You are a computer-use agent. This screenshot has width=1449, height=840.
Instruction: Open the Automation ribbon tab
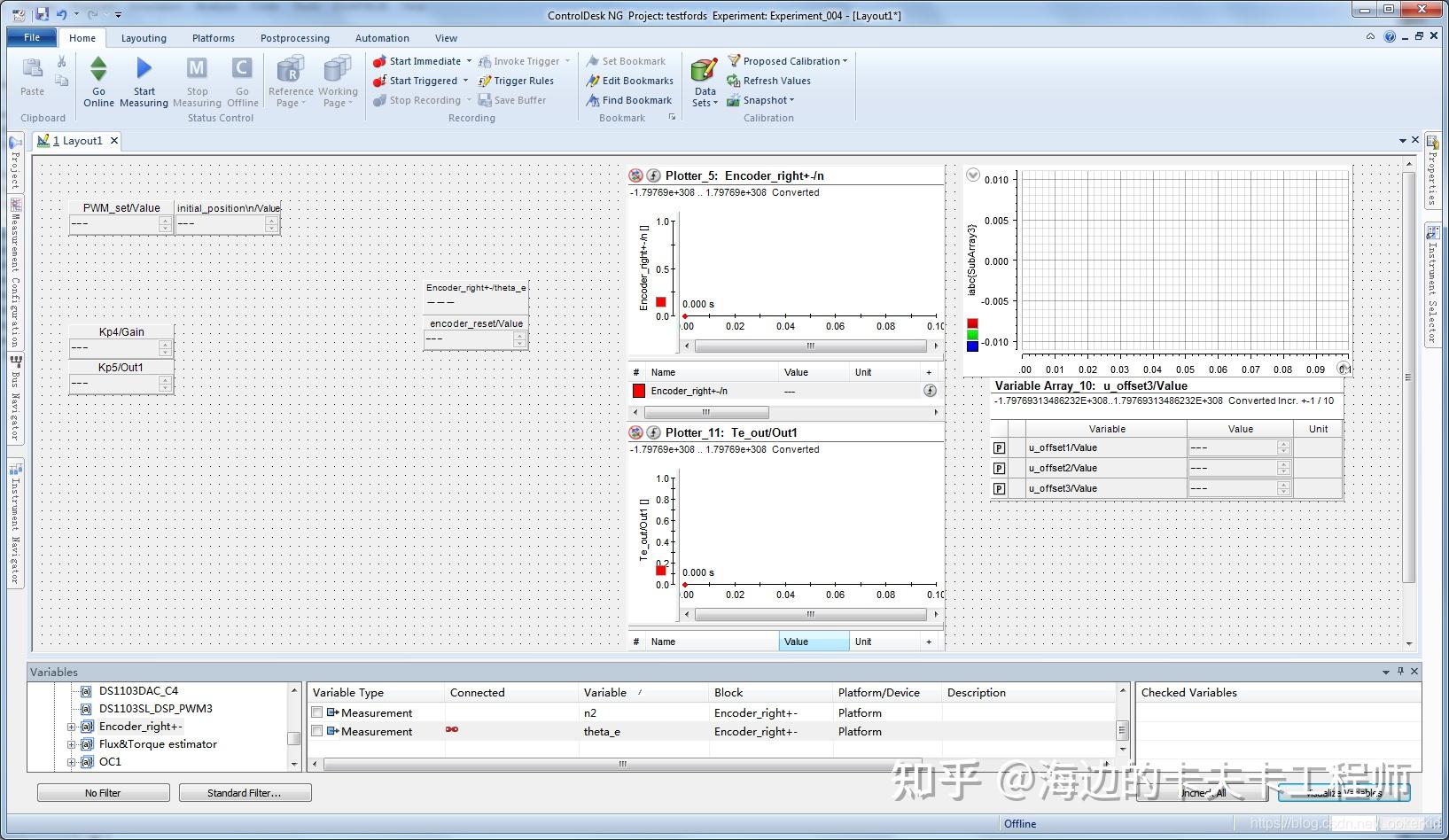[382, 38]
